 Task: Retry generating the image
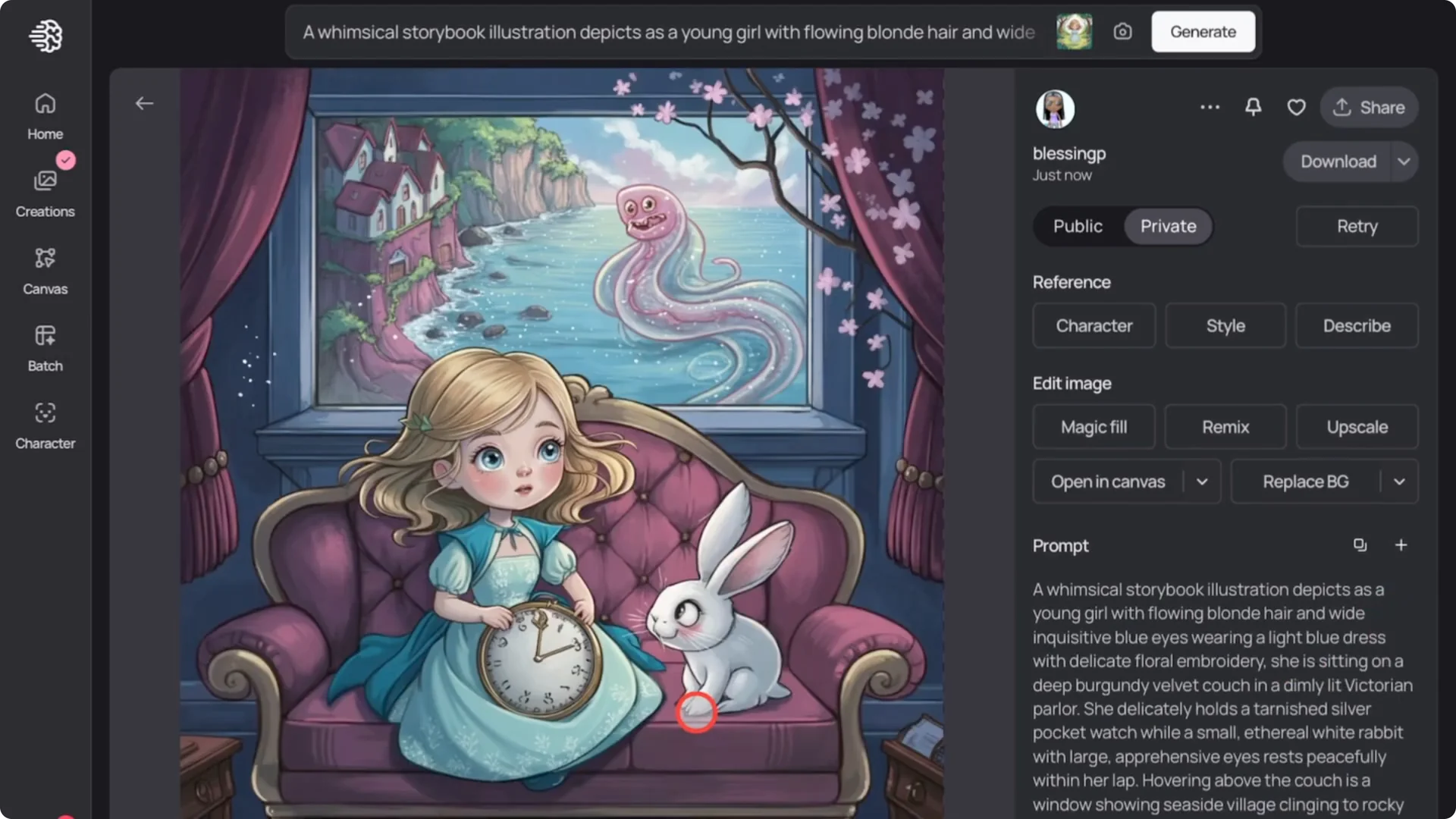pyautogui.click(x=1357, y=226)
